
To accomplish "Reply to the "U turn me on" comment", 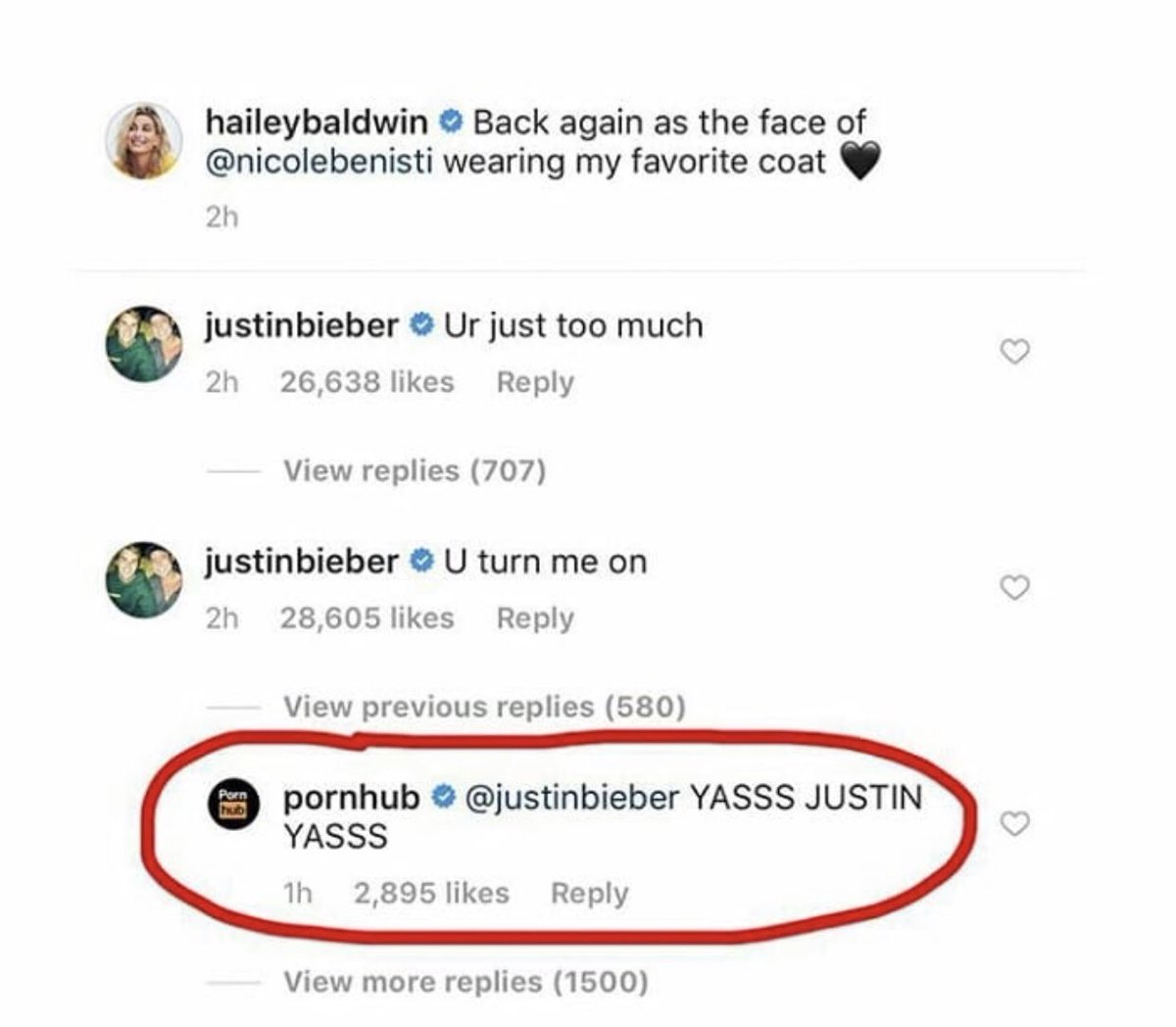I will (x=534, y=618).
